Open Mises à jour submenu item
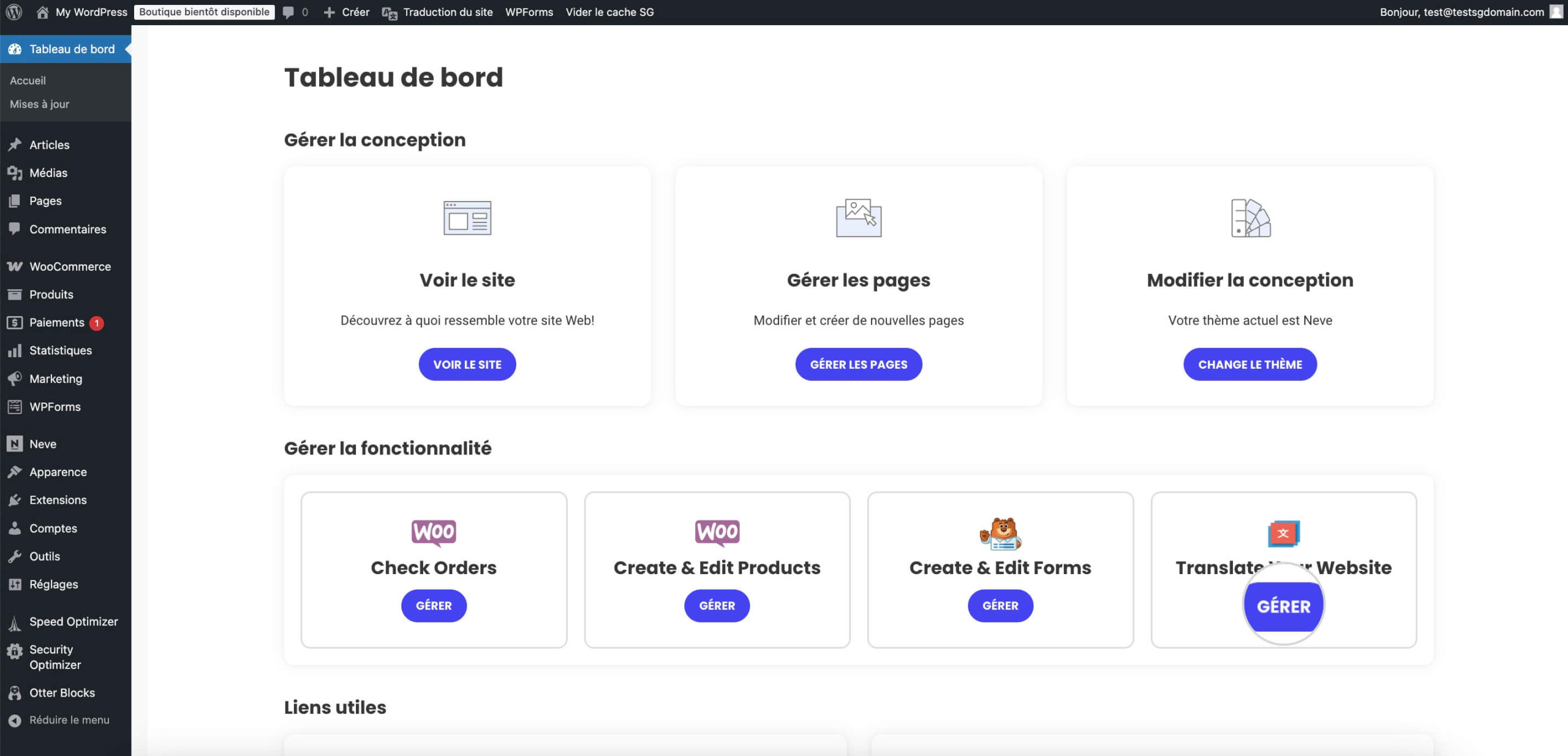The height and width of the screenshot is (756, 1568). 39,104
